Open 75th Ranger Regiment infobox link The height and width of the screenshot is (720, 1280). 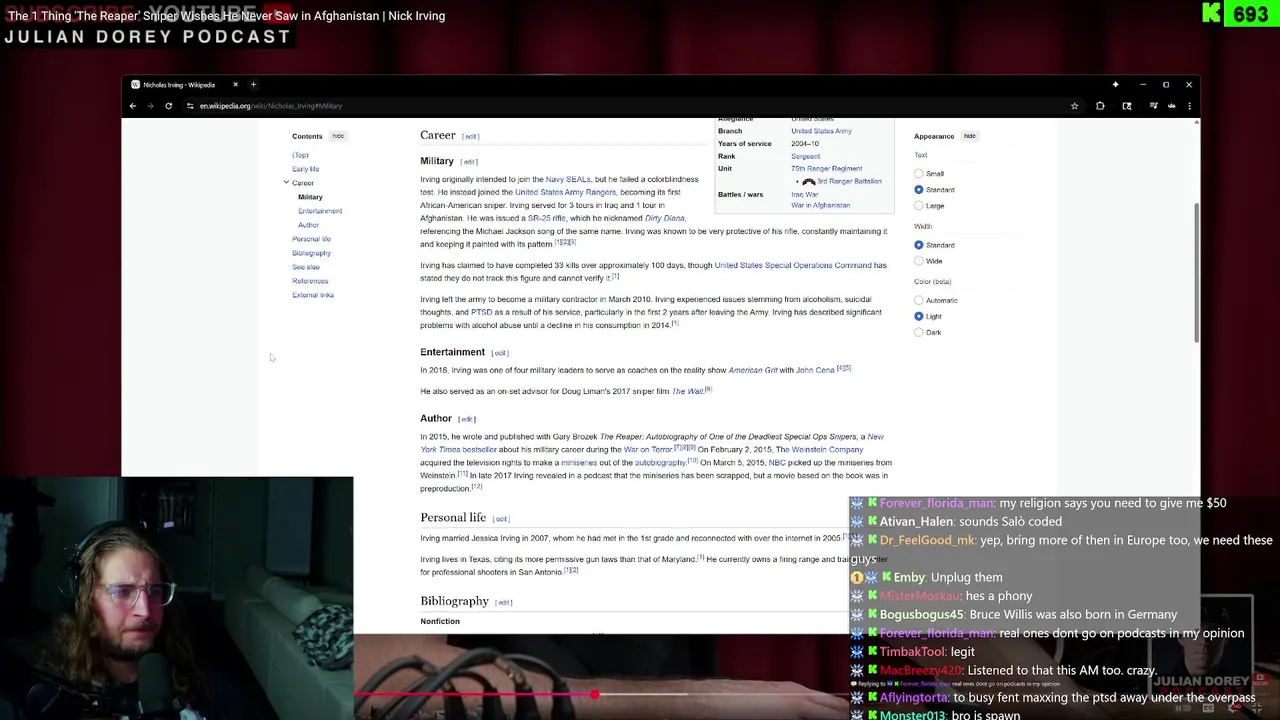(826, 169)
